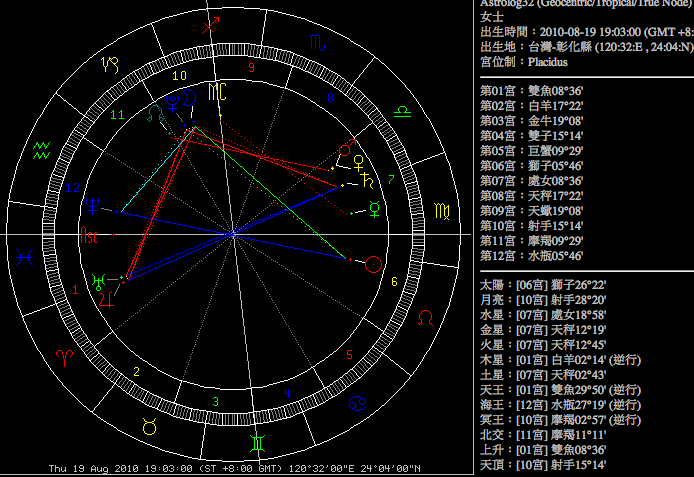Click the 太陽 獅子26°22' position line

coord(544,285)
